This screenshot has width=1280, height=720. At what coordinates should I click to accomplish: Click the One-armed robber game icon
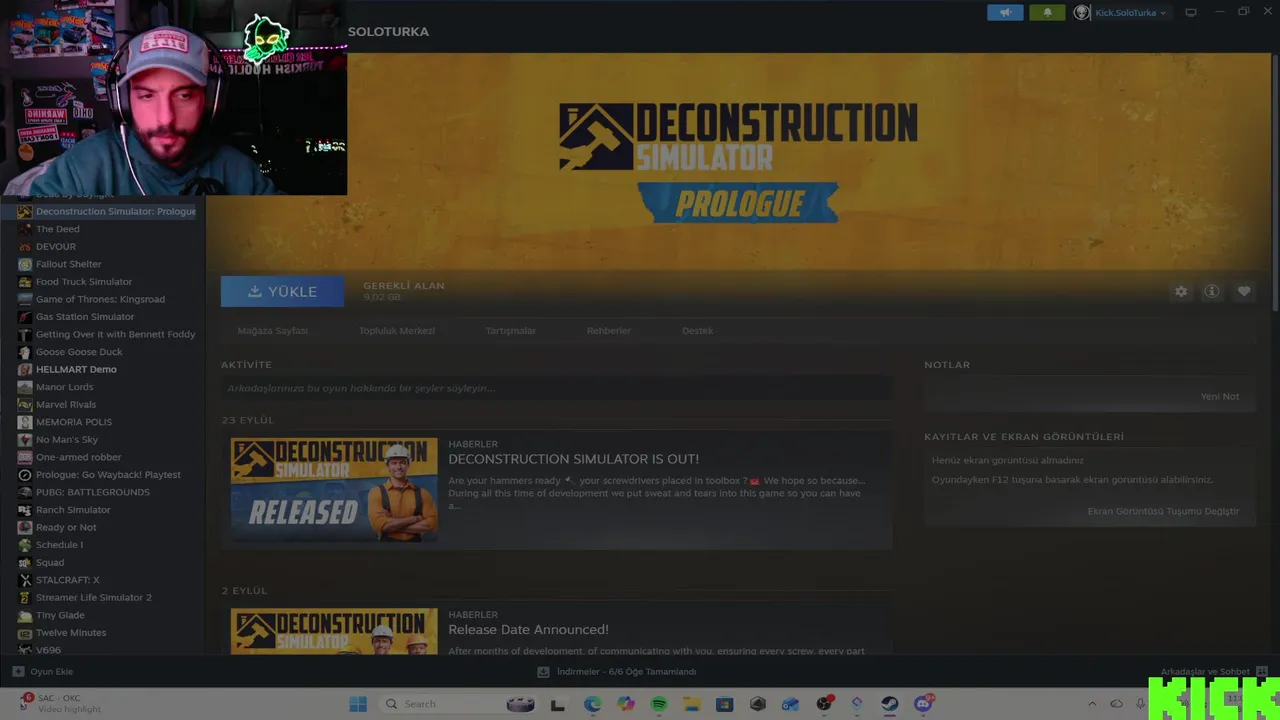[25, 457]
